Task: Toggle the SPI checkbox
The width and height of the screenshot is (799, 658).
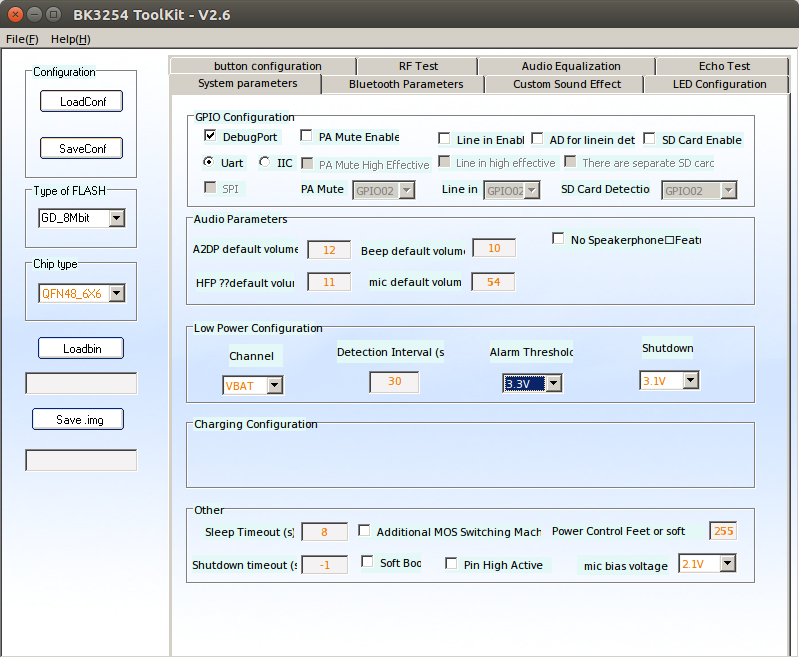Action: pyautogui.click(x=209, y=188)
